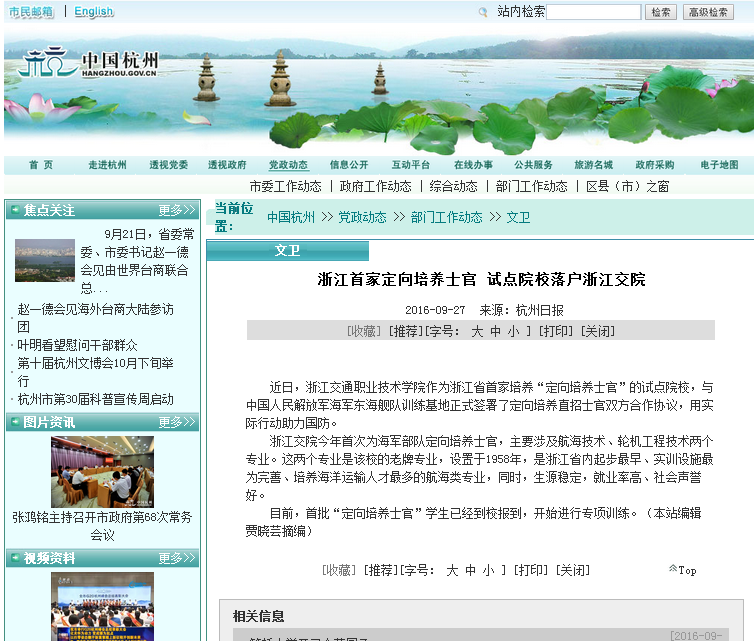Expand 更多>> in the 焦点关注 panel
The height and width of the screenshot is (641, 754).
[x=177, y=211]
